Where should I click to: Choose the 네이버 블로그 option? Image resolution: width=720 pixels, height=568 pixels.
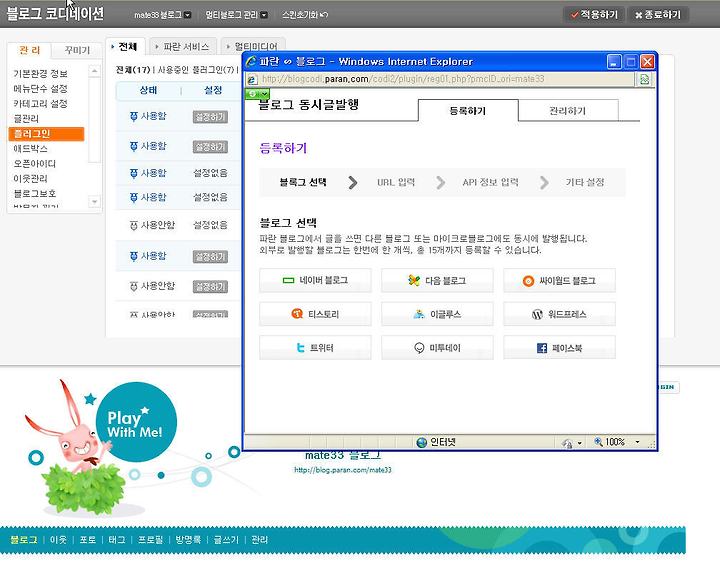[315, 280]
